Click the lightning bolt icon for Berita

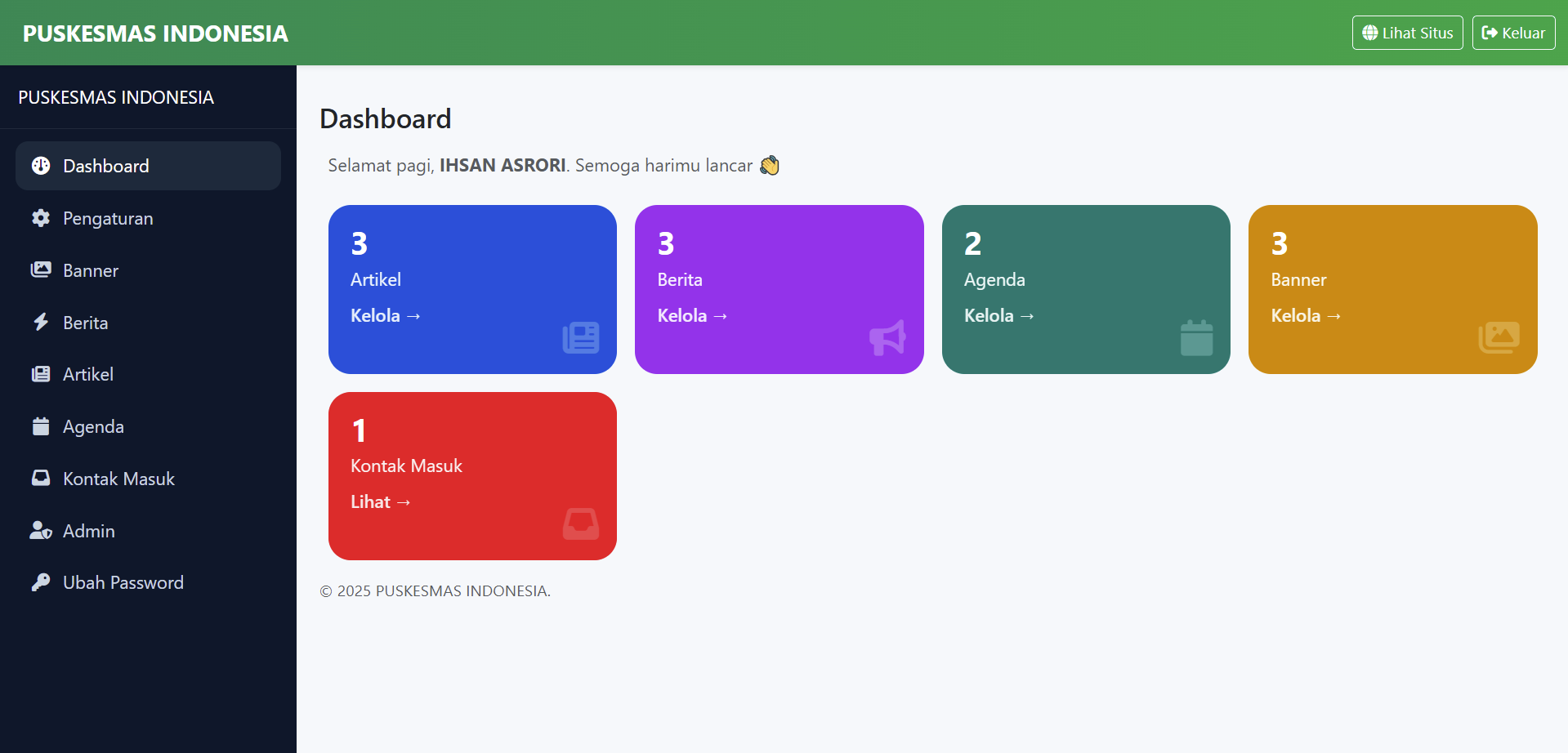coord(41,322)
